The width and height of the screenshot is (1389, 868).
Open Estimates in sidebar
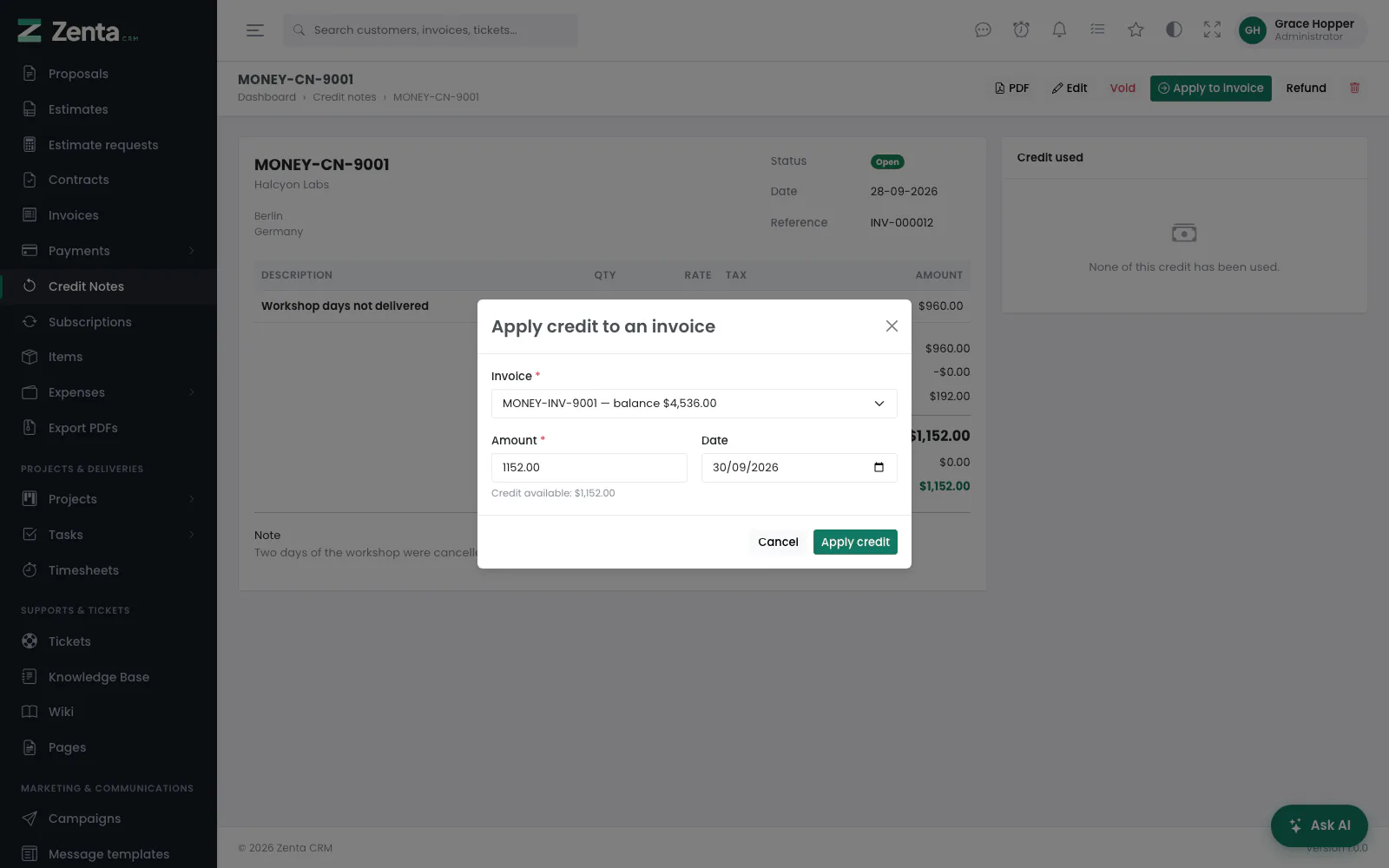coord(109,109)
